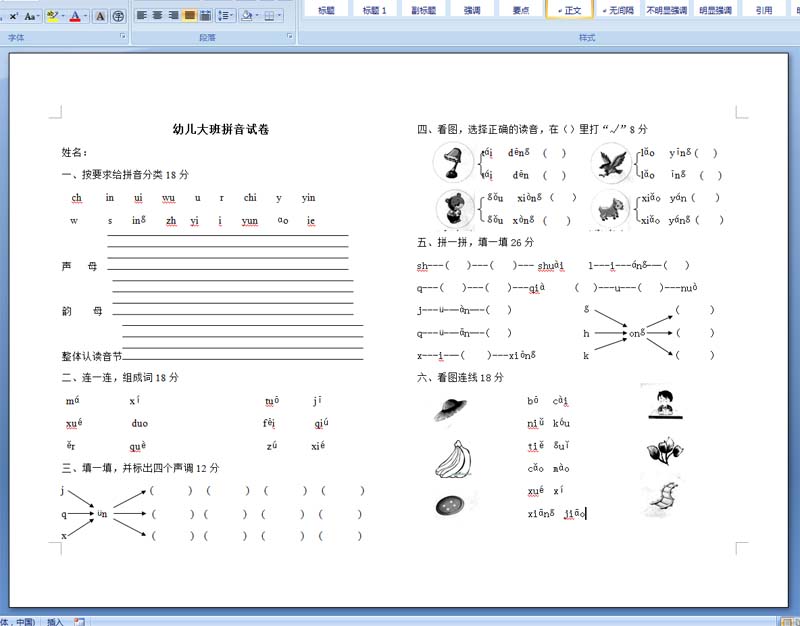Center align the text
This screenshot has height=626, width=800.
point(158,16)
